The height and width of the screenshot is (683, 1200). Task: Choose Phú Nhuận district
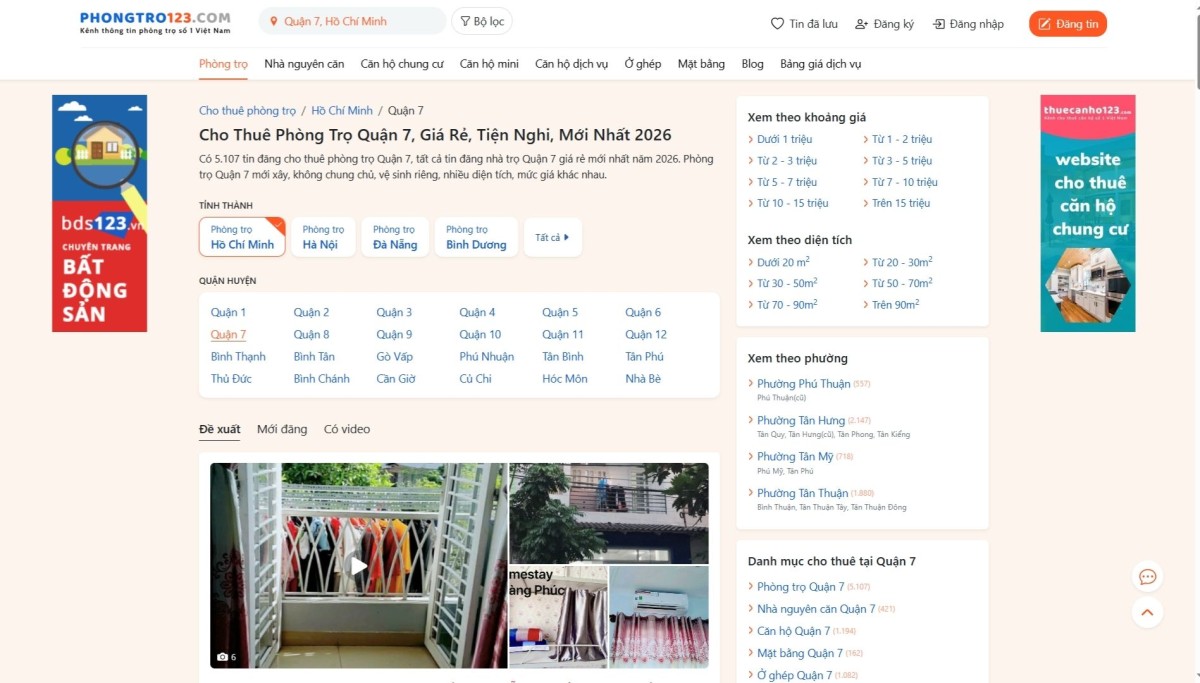[486, 356]
